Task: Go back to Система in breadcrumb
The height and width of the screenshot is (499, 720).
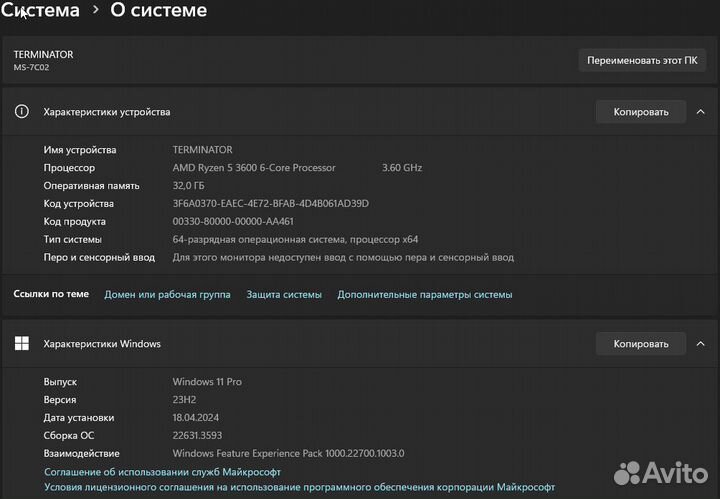Action: pos(42,11)
